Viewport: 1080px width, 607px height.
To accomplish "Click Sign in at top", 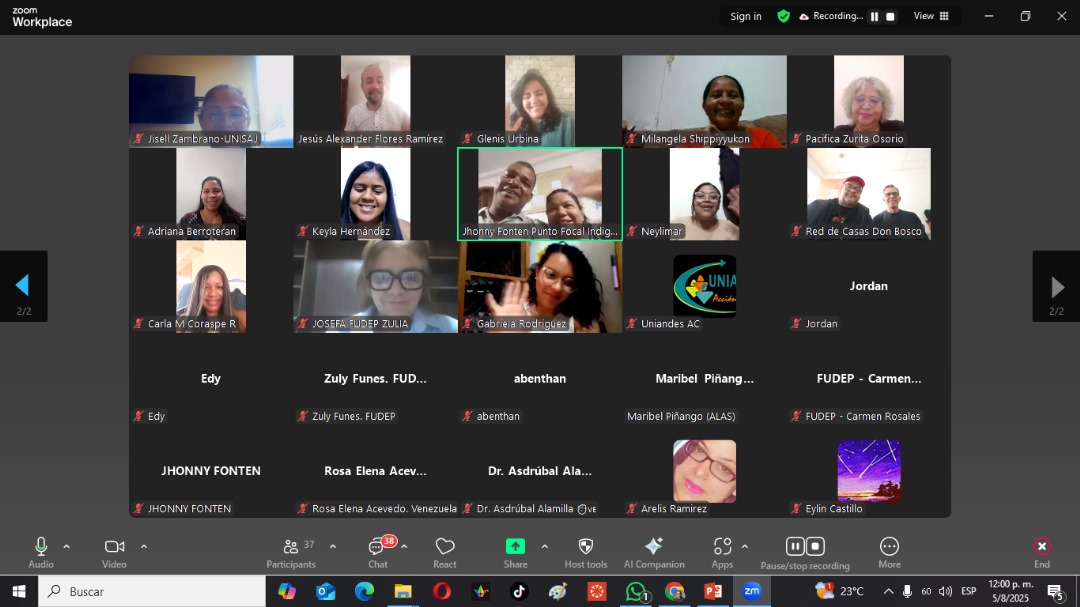I will [x=746, y=16].
